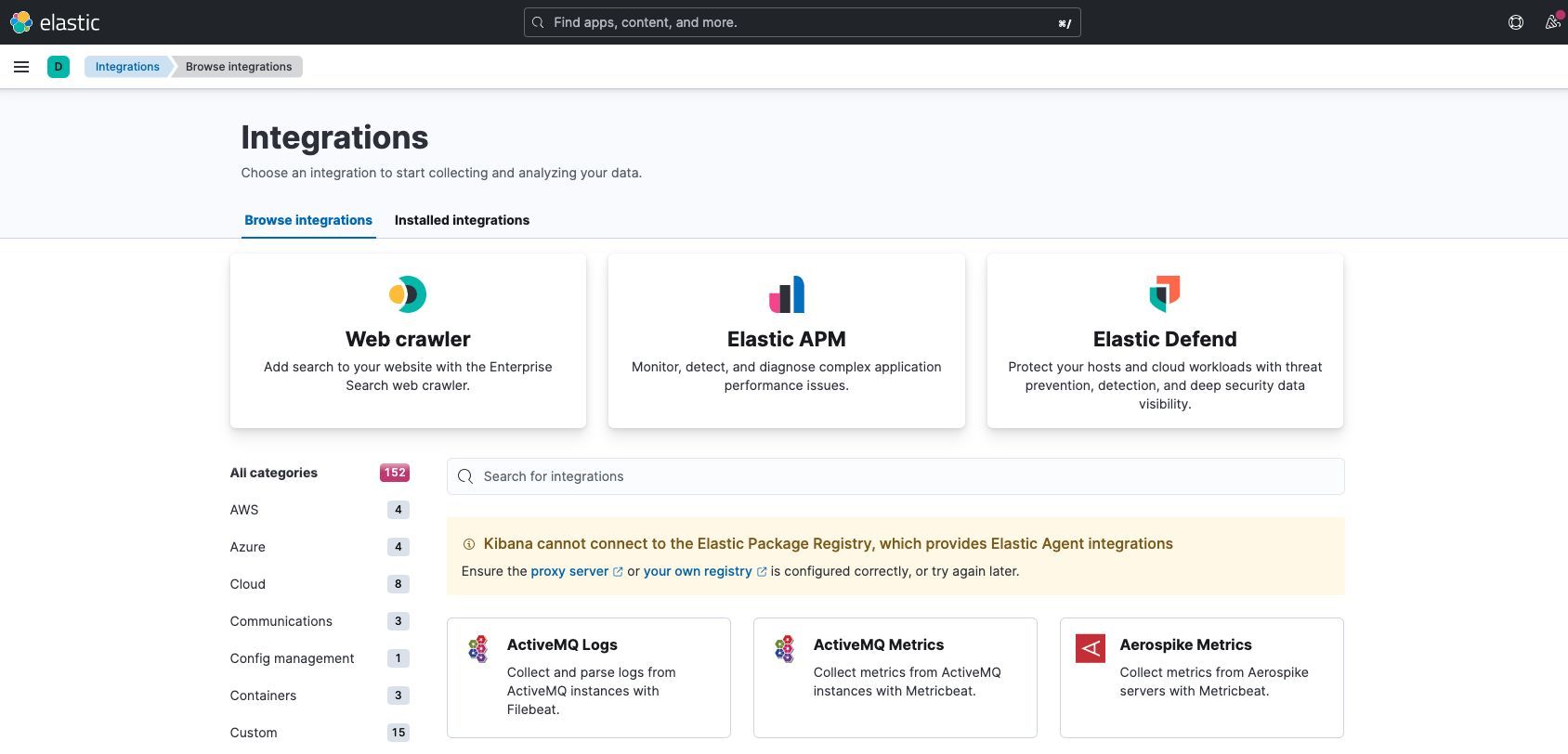
Task: Filter by Config management category
Action: point(320,658)
